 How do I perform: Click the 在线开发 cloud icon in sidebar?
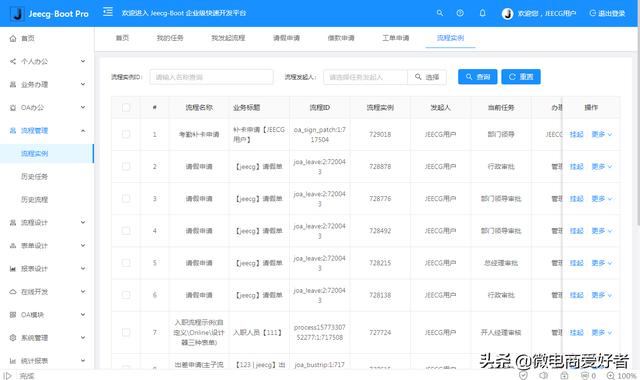(13, 291)
